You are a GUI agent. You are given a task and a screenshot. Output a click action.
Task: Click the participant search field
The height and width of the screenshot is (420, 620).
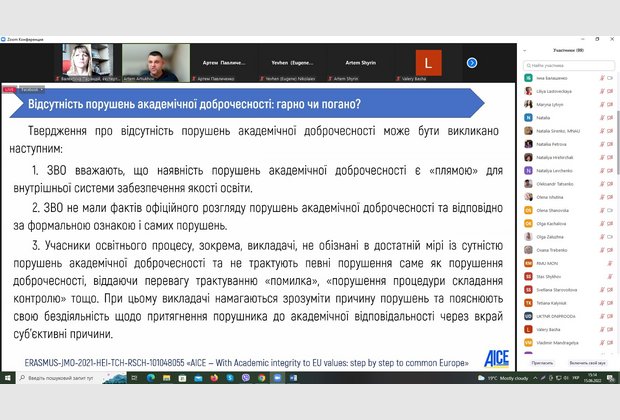(x=569, y=65)
